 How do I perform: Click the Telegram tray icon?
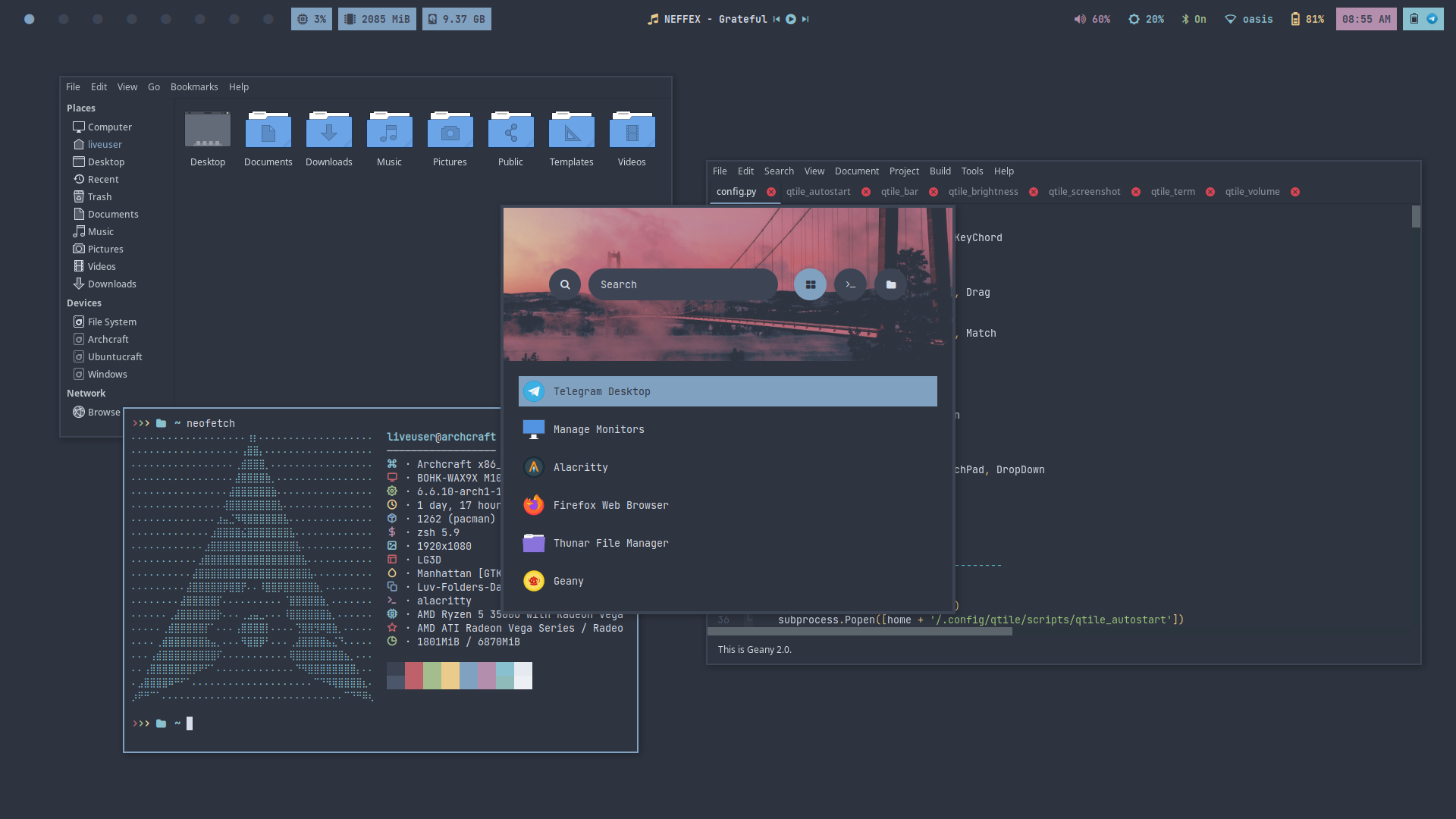(1432, 19)
